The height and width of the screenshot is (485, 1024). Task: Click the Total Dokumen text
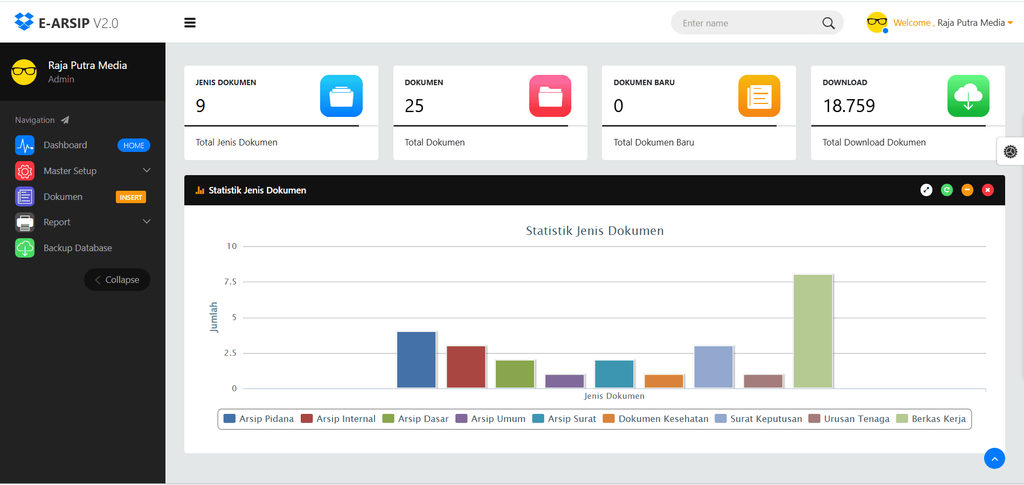pos(434,142)
